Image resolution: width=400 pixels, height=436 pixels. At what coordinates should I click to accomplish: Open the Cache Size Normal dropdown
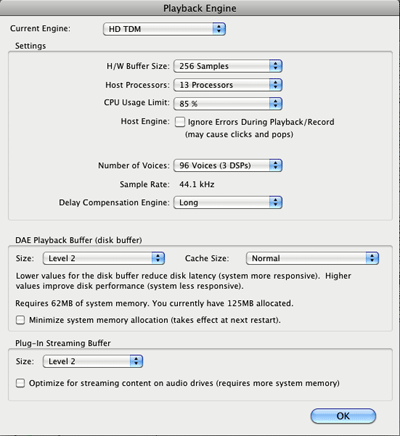[x=312, y=258]
